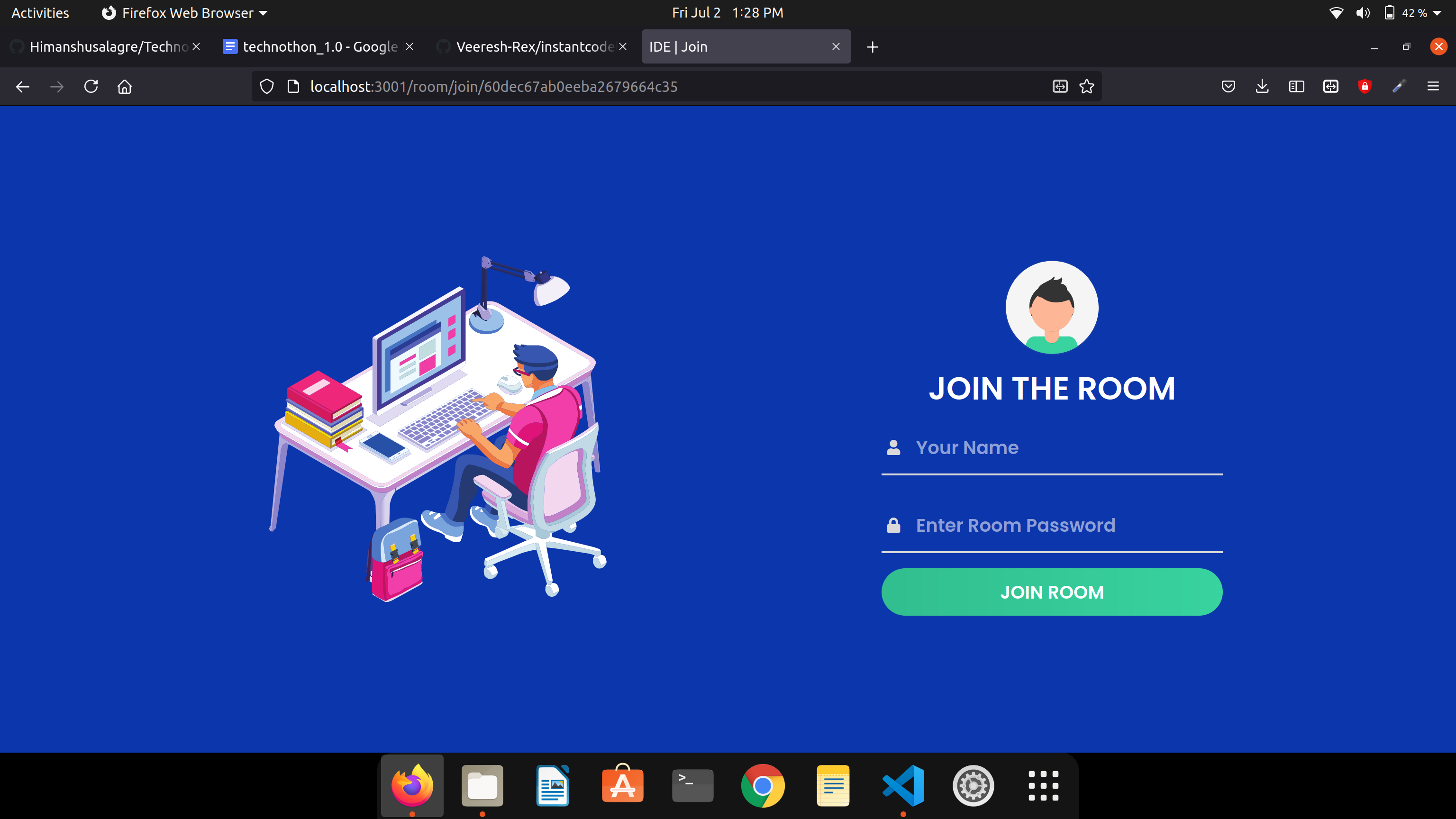Open a new browser tab
Image resolution: width=1456 pixels, height=819 pixels.
(x=872, y=47)
